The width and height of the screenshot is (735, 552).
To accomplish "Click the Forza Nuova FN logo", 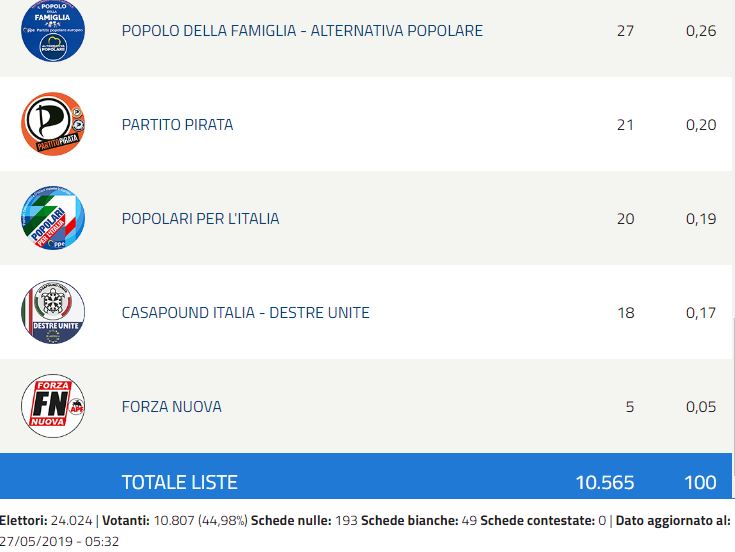I will tap(53, 406).
